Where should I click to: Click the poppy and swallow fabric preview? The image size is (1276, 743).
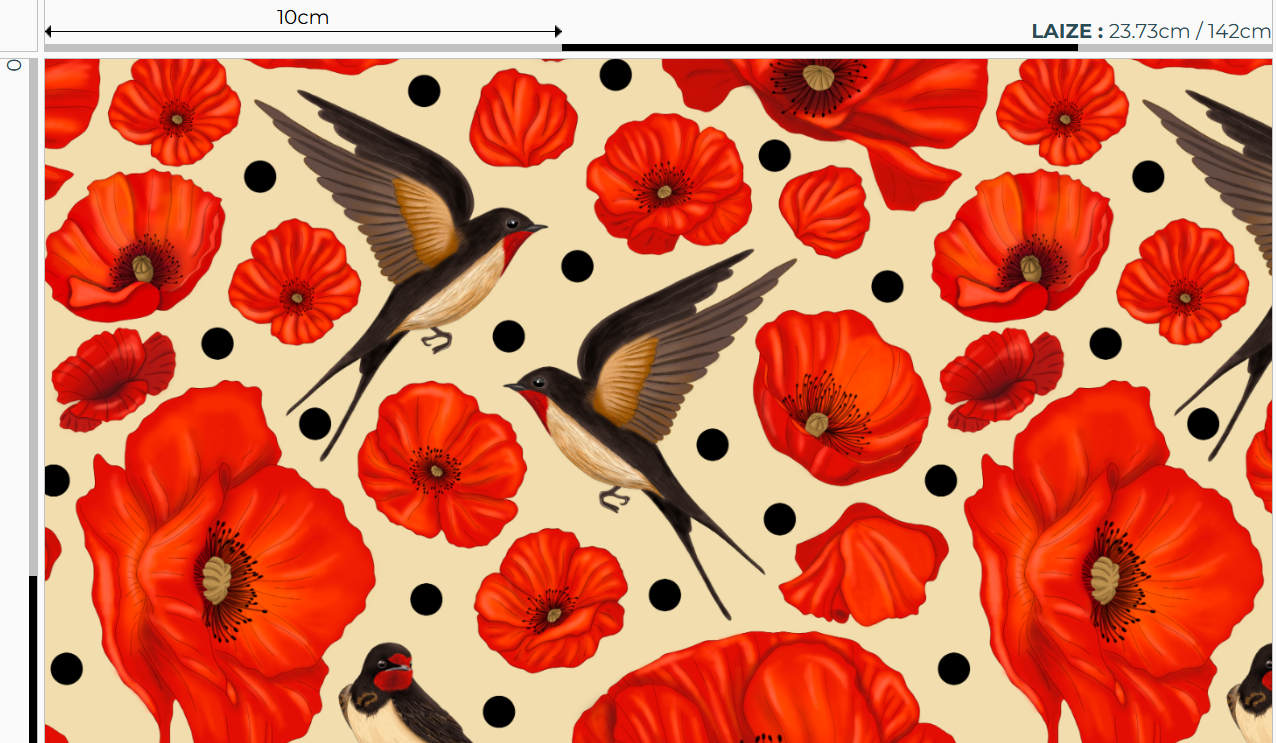[x=658, y=400]
